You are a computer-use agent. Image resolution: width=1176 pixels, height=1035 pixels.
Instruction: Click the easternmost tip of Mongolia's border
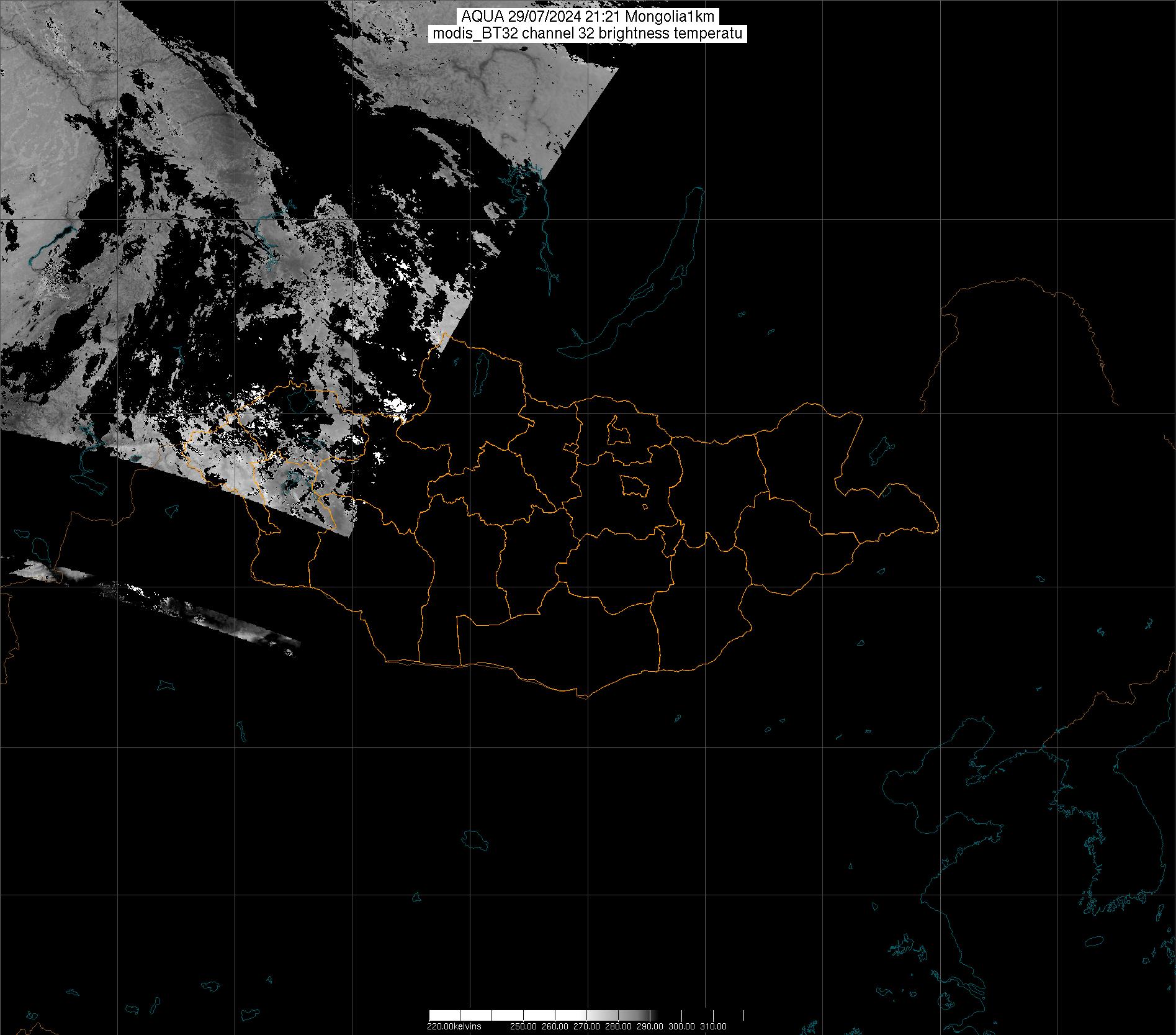pyautogui.click(x=938, y=530)
